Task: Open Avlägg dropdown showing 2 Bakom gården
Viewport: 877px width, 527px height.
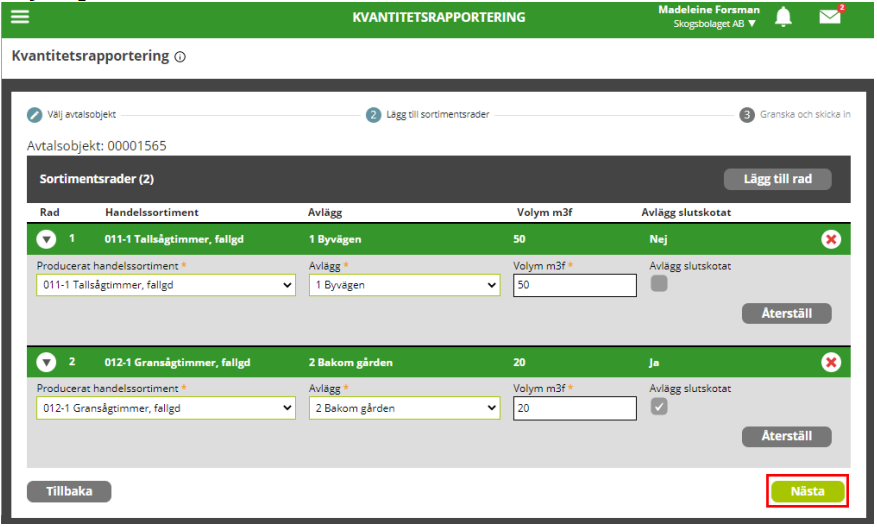Action: (x=404, y=408)
